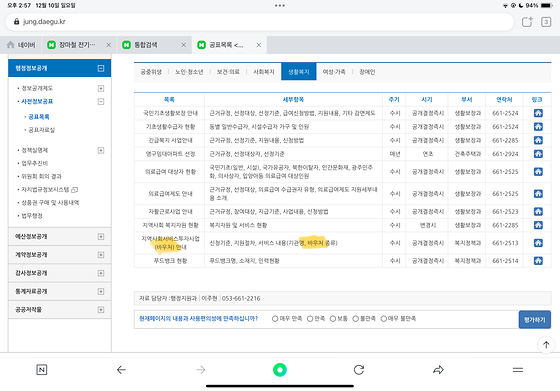This screenshot has width=560, height=391.
Task: Expand the 정책실명제 submenu plus icon
Action: click(x=101, y=150)
